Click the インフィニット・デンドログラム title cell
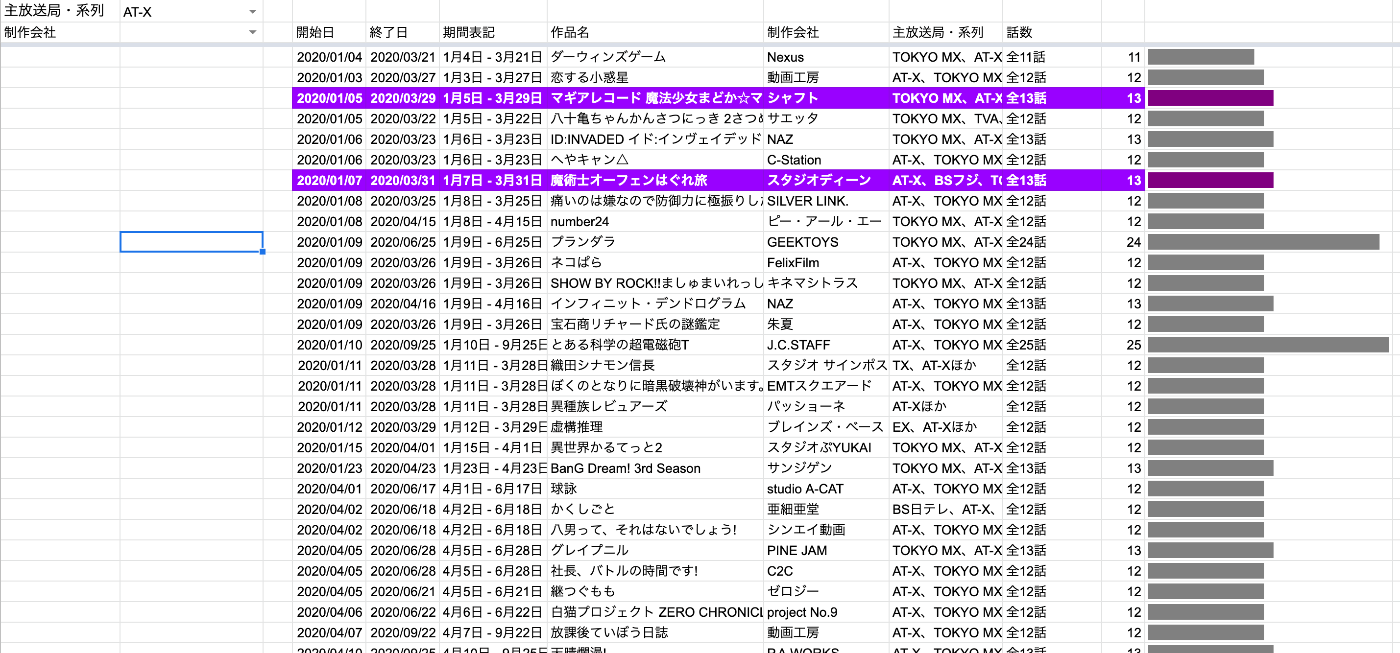Viewport: 1400px width, 653px height. (x=655, y=303)
